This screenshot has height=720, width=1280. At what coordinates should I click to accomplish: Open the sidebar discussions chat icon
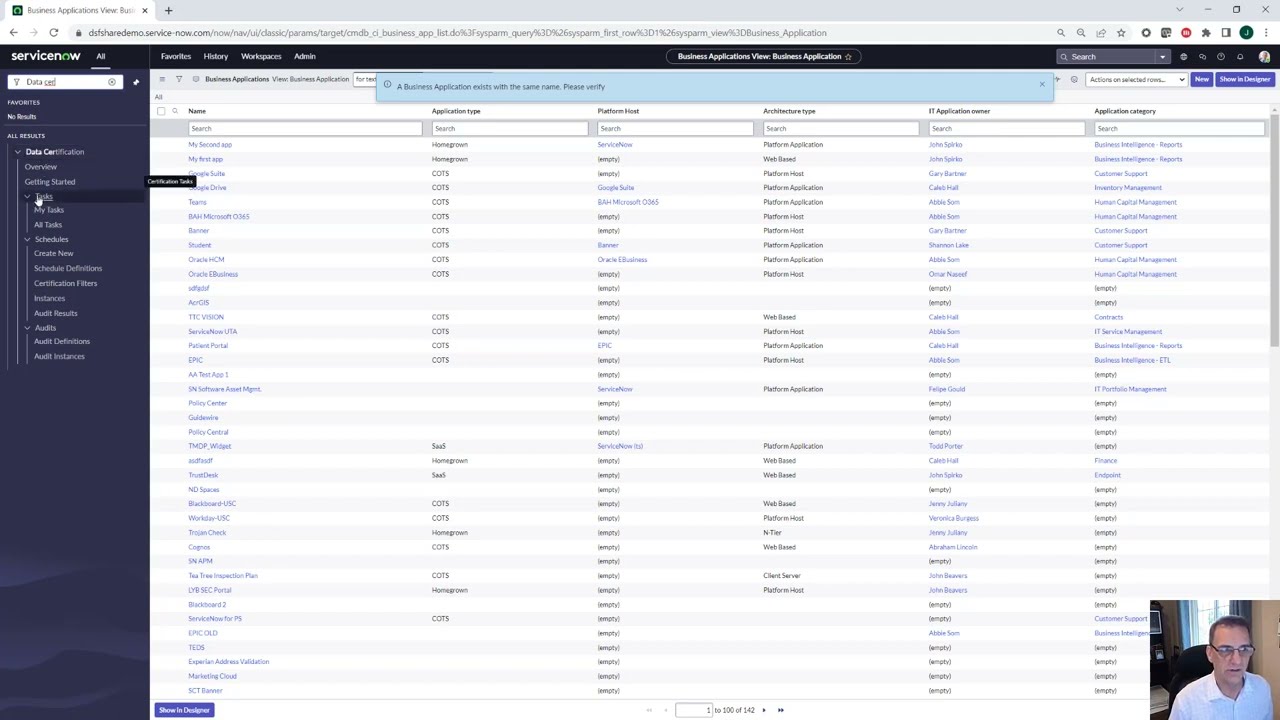coord(1202,56)
